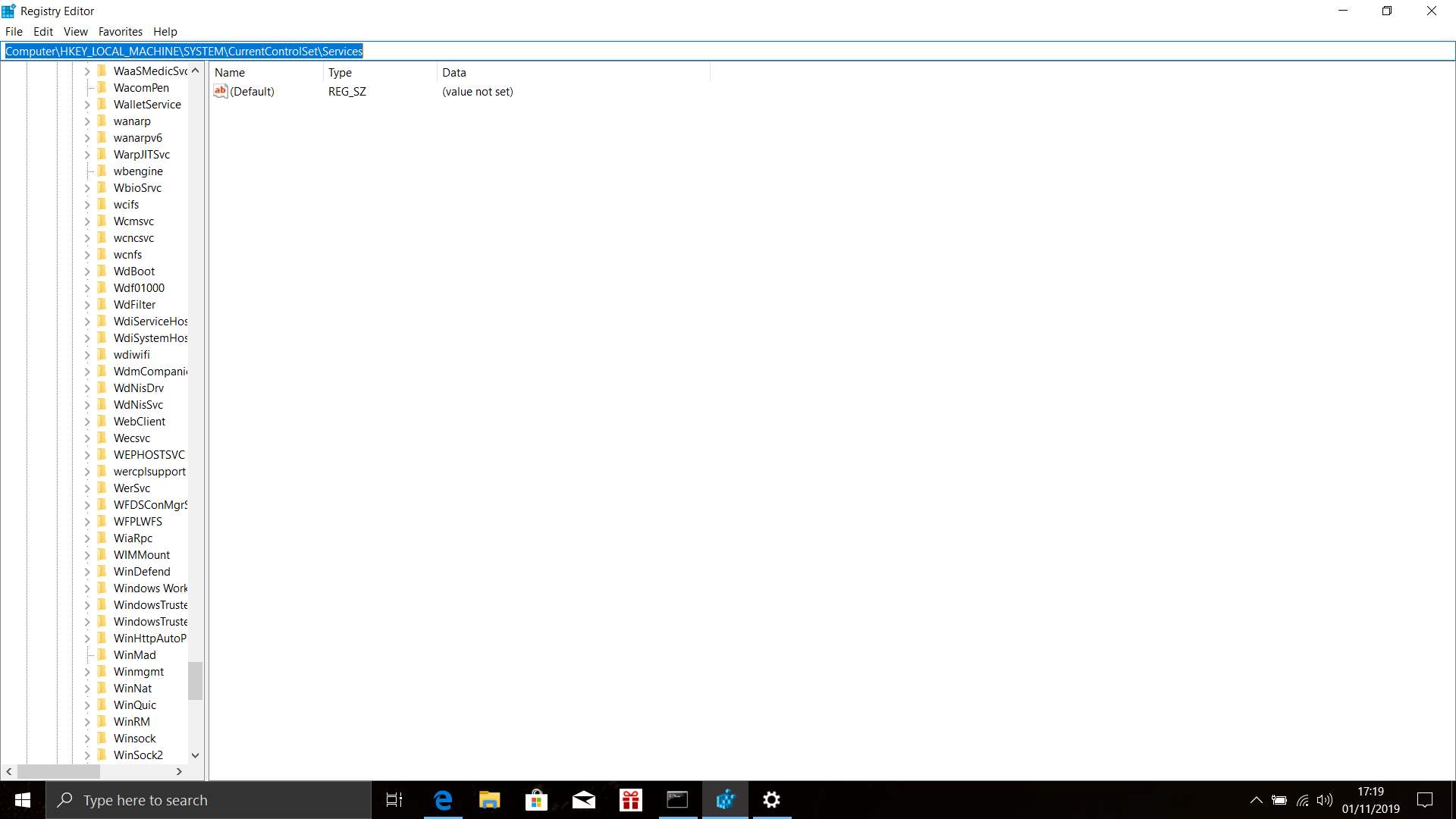This screenshot has width=1456, height=819.
Task: Open the Favorites menu
Action: pyautogui.click(x=121, y=32)
